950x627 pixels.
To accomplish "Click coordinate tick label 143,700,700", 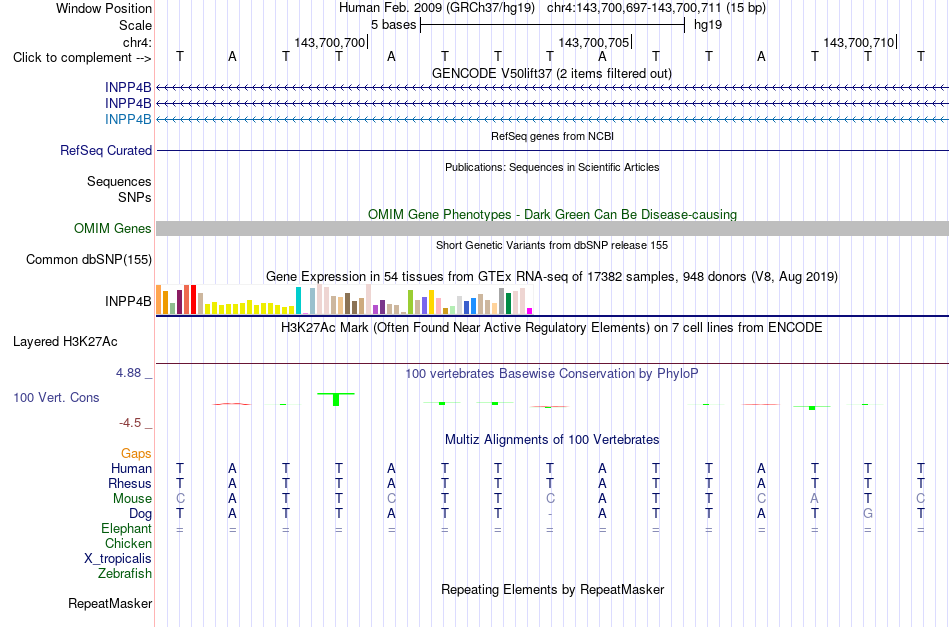I will [330, 42].
